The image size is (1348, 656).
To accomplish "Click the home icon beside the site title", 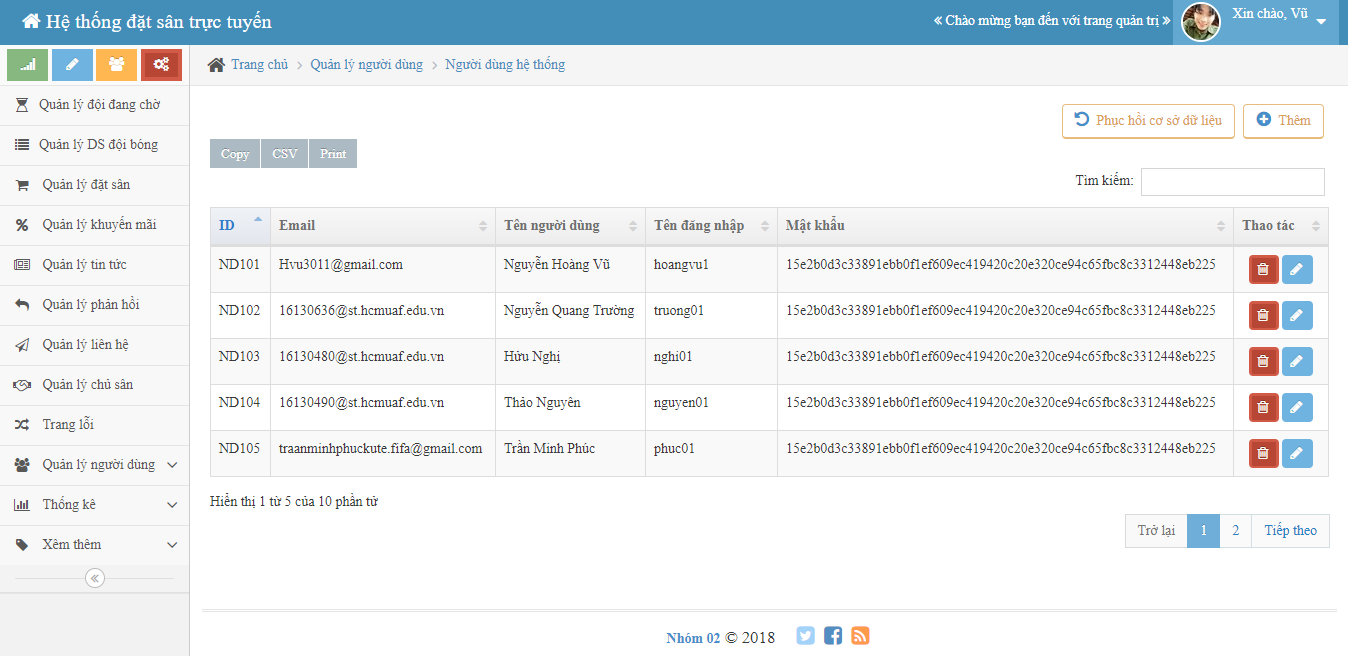I will [x=31, y=21].
